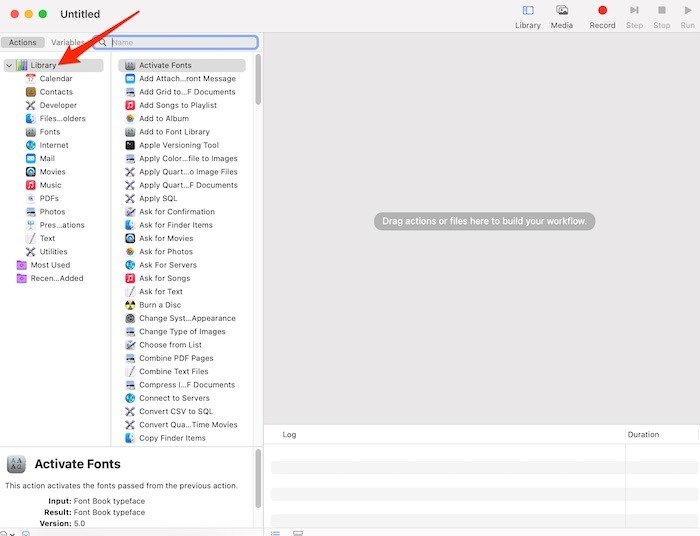Select the Mail category
The height and width of the screenshot is (536, 700).
[x=40, y=158]
